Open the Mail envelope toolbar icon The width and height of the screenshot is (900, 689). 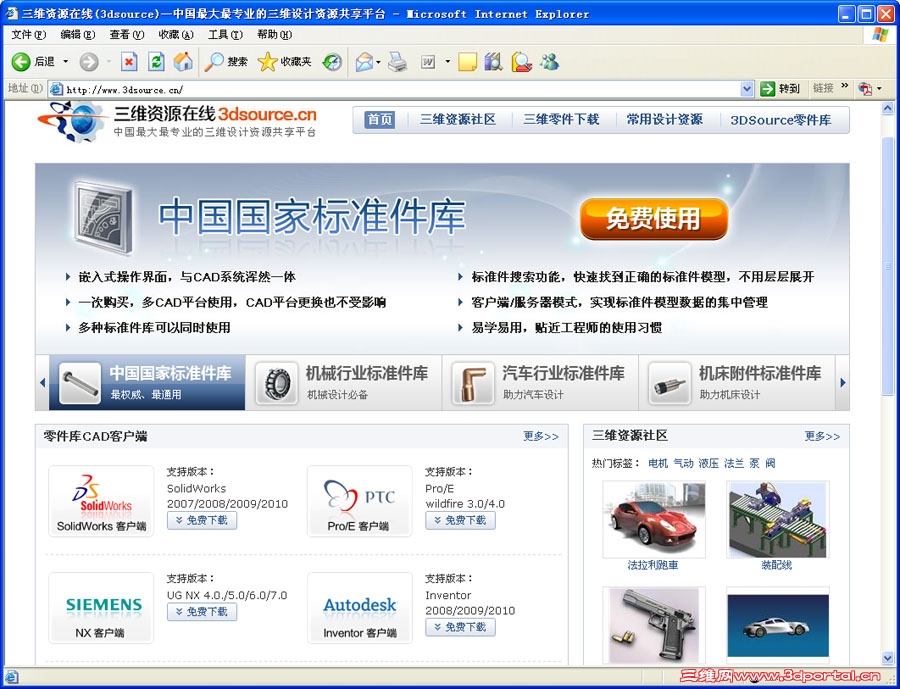[x=364, y=61]
